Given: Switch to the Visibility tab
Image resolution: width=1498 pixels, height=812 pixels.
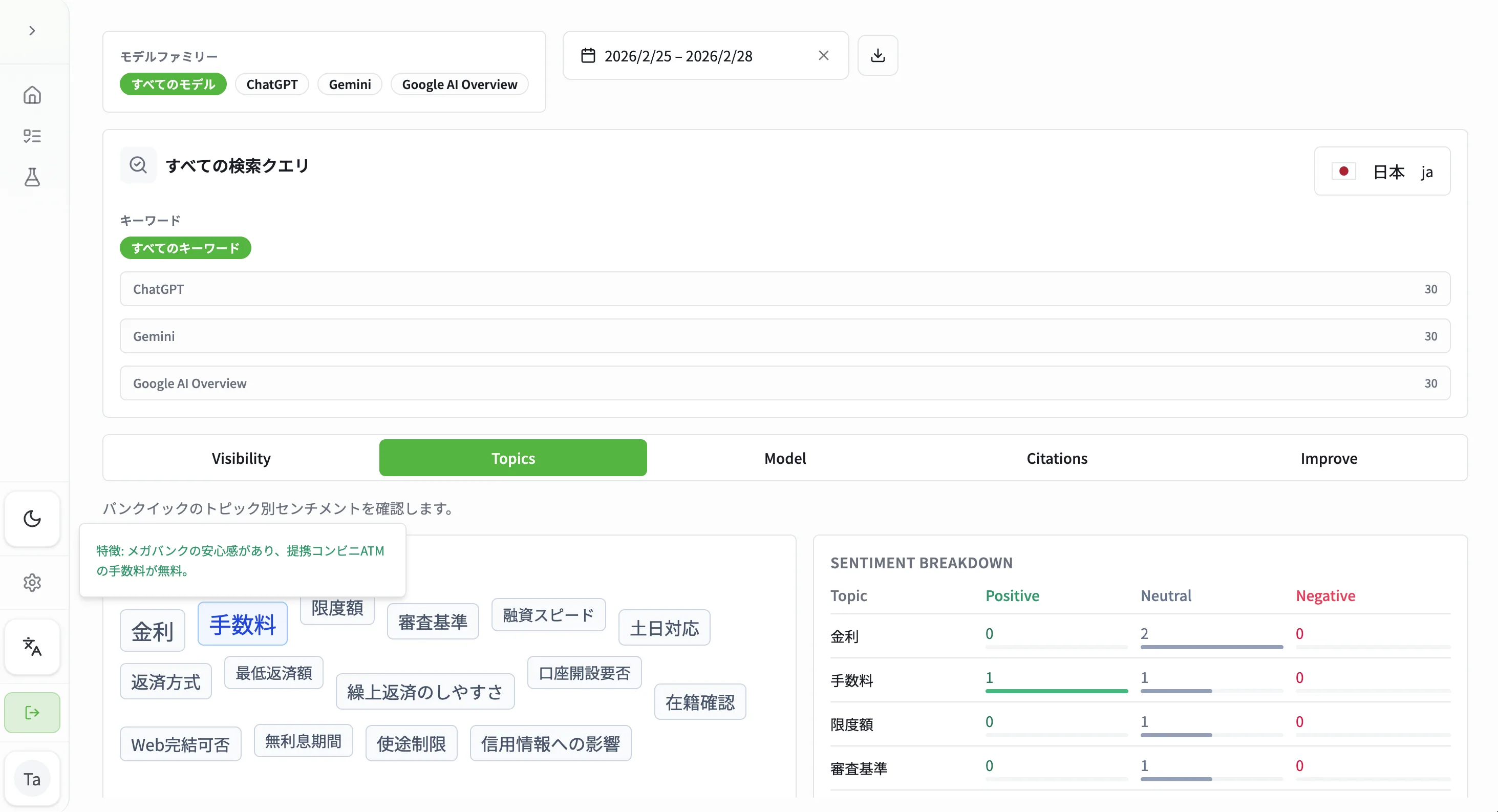Looking at the screenshot, I should tap(241, 458).
